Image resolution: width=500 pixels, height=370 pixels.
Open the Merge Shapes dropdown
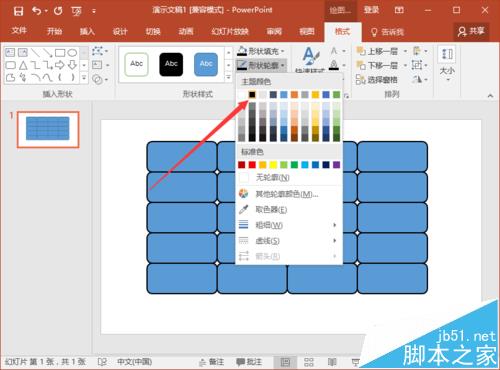[100, 80]
